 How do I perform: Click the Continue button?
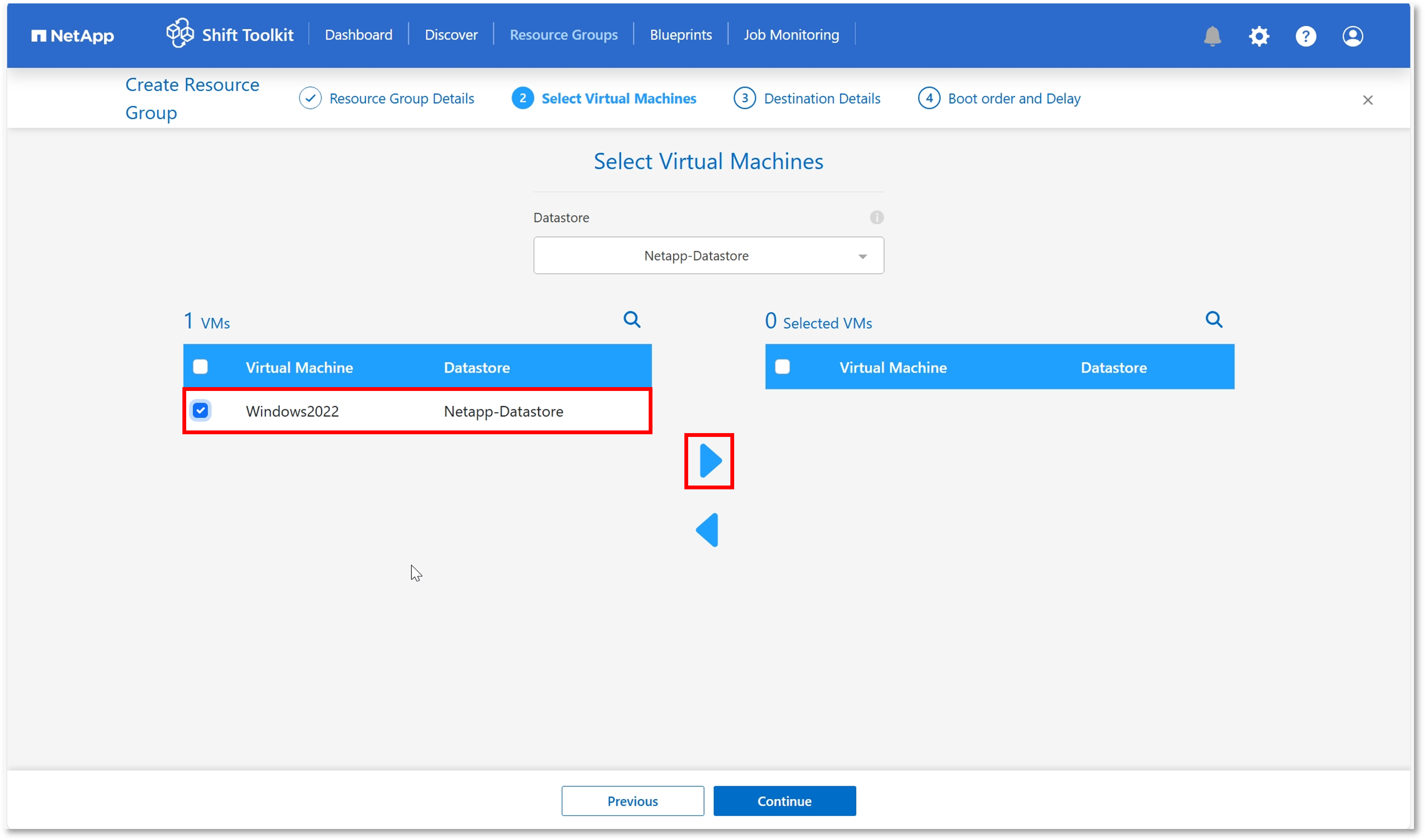(784, 801)
